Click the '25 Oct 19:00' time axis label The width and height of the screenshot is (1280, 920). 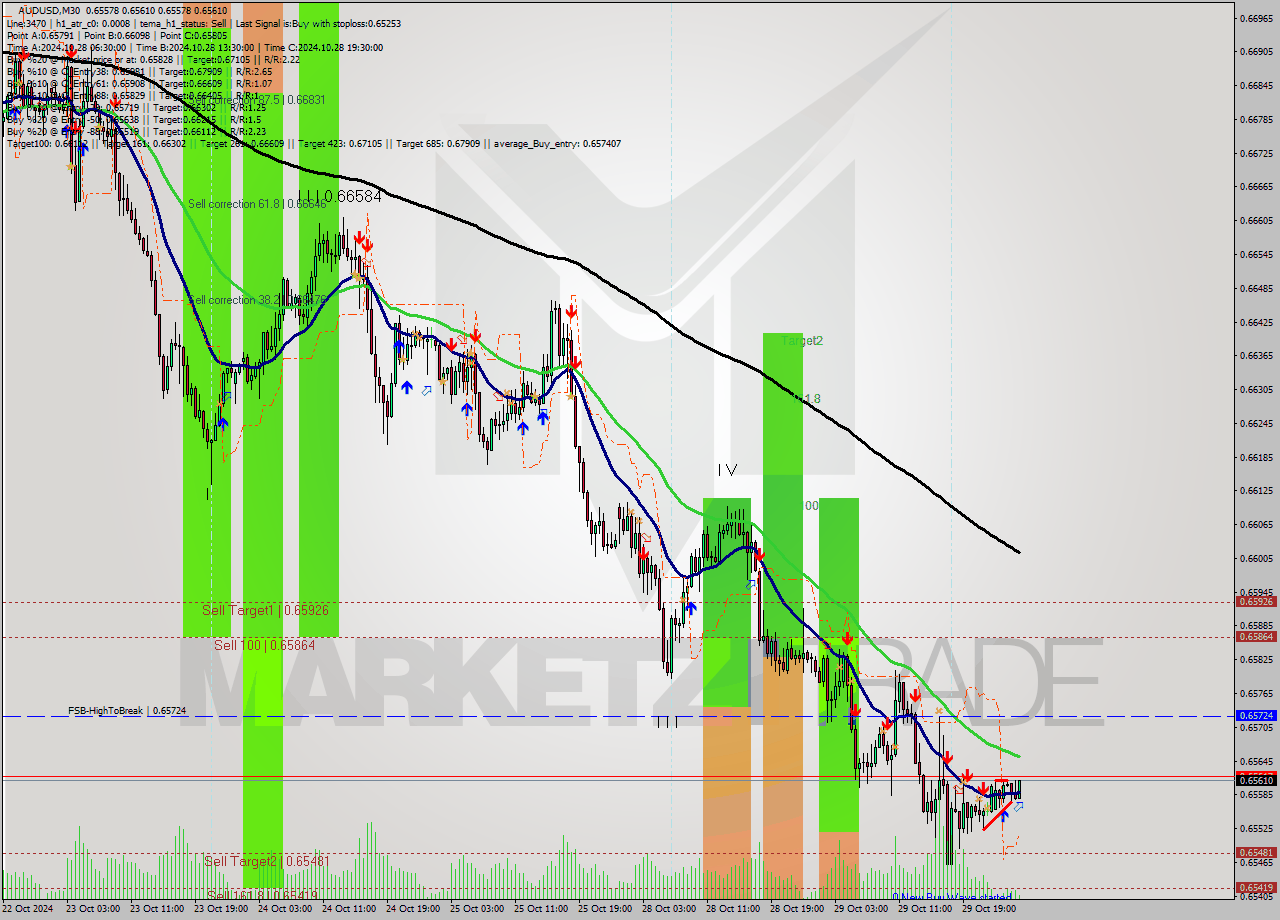[x=605, y=909]
